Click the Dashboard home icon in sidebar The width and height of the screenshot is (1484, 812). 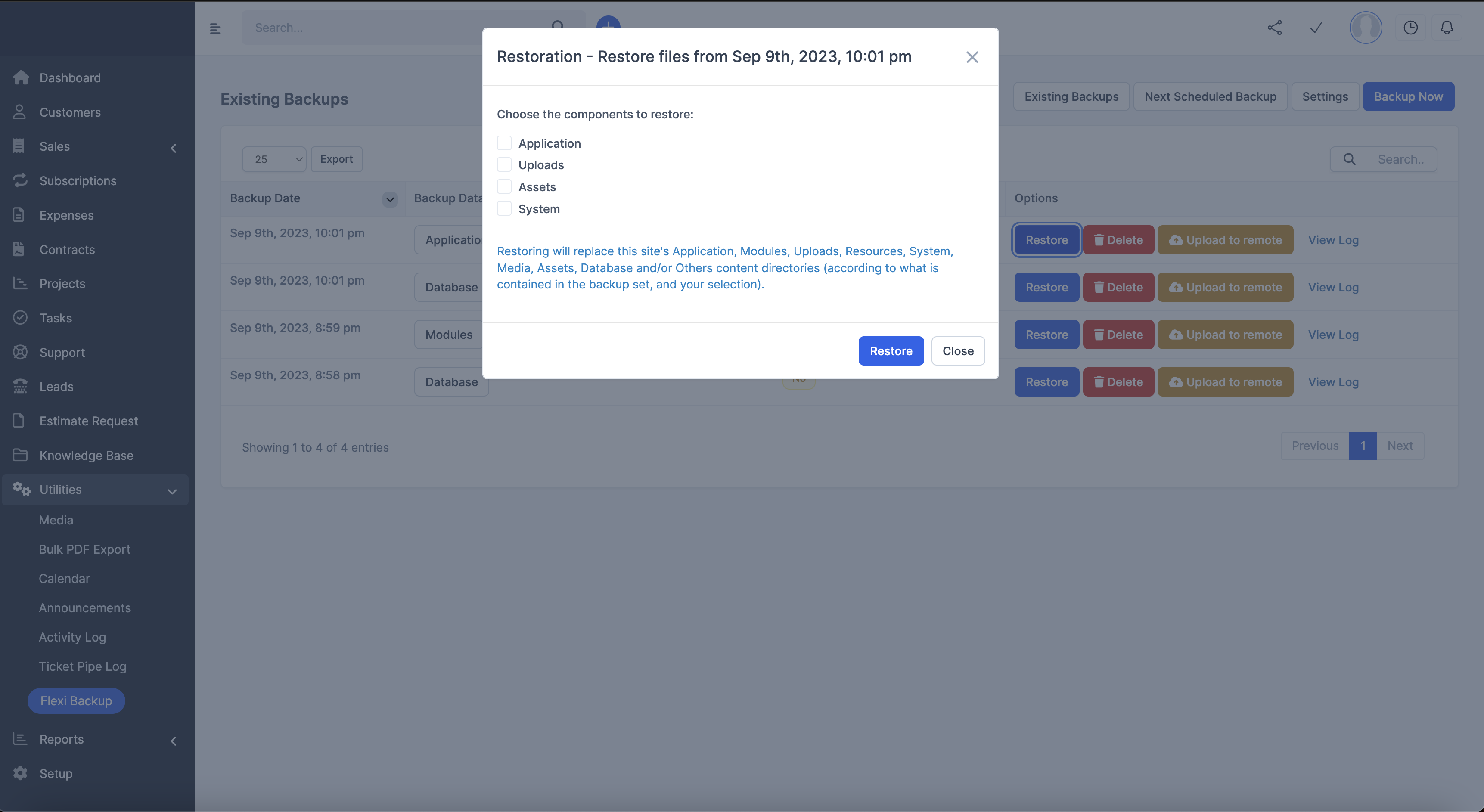click(x=21, y=78)
